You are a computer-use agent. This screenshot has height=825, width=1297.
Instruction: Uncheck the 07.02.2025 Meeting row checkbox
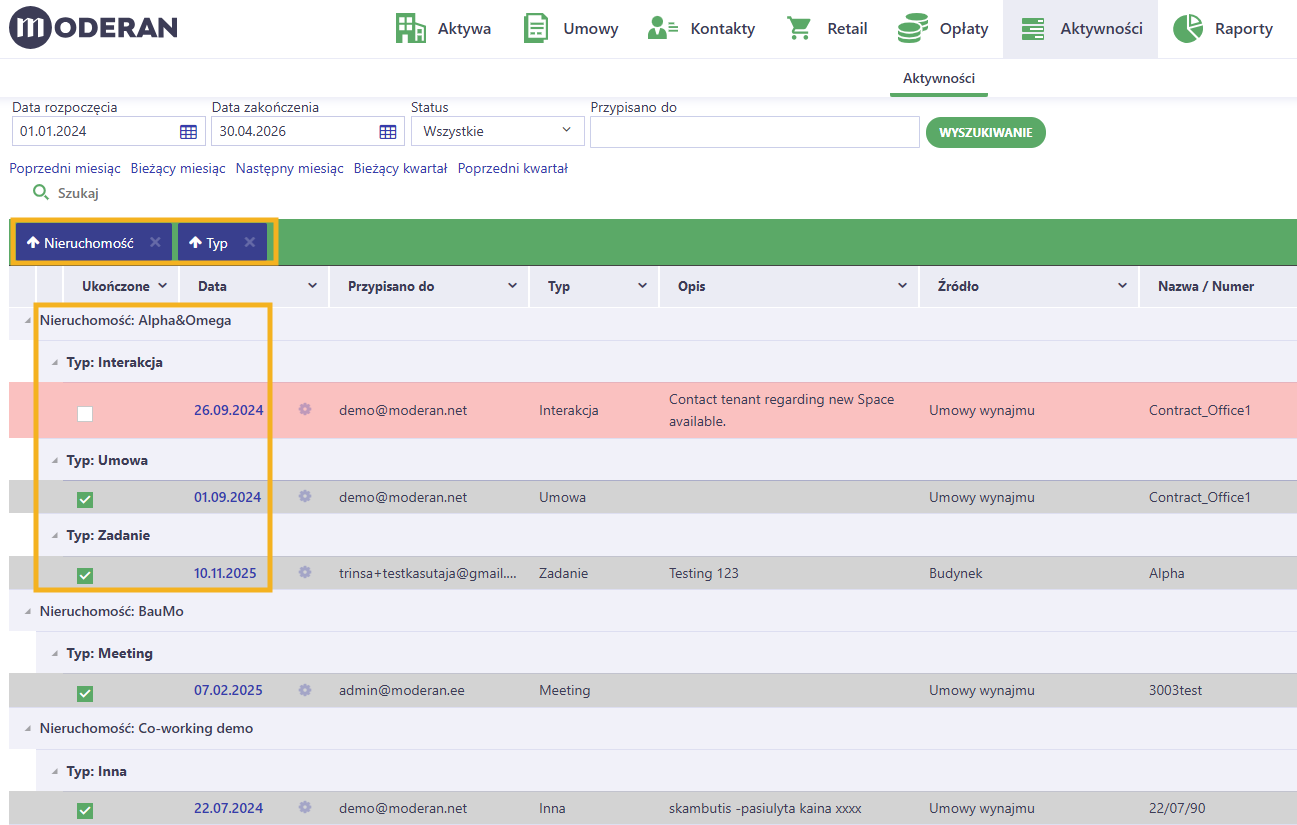pos(85,693)
